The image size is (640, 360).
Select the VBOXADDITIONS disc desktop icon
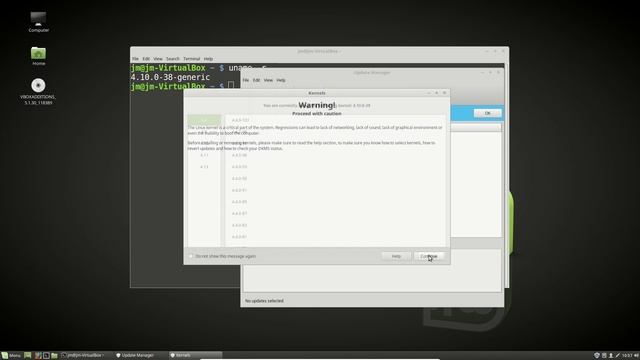pyautogui.click(x=38, y=91)
